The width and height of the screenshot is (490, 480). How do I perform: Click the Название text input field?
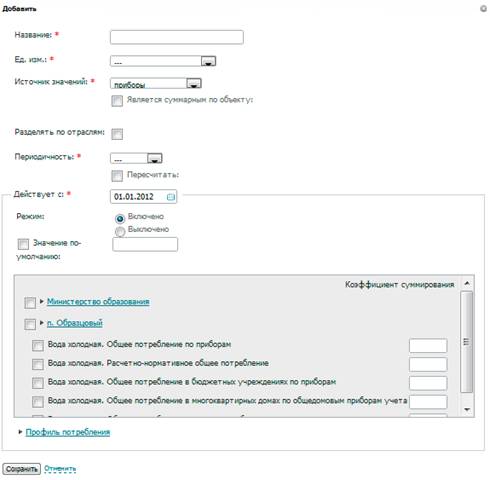tap(177, 37)
